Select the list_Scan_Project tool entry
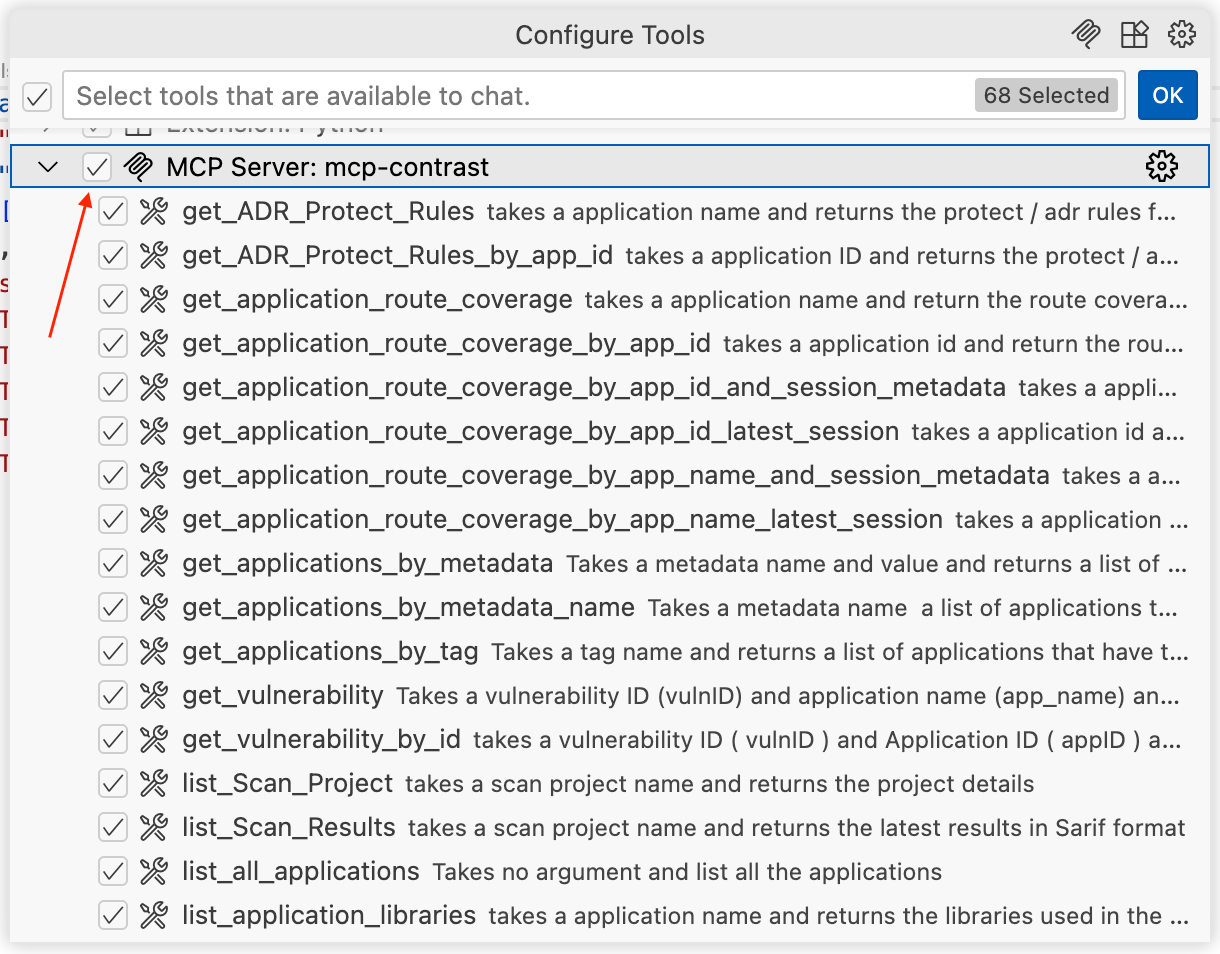Viewport: 1220px width, 954px height. point(288,784)
